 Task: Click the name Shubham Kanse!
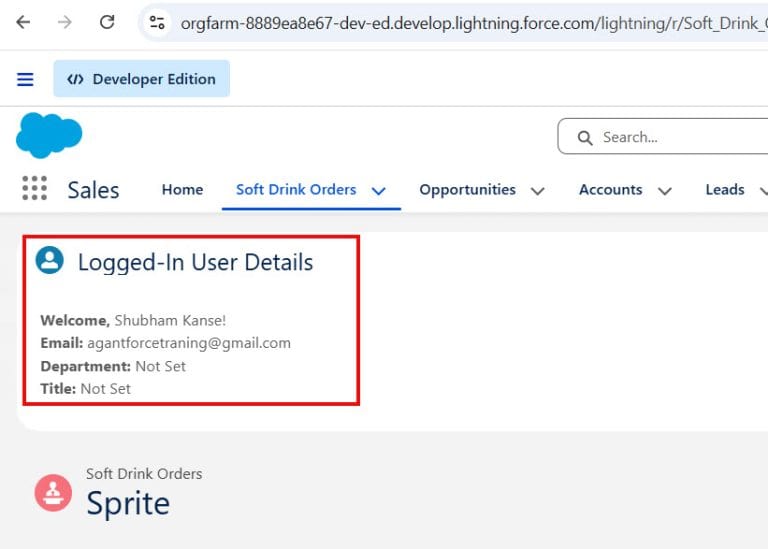click(x=170, y=320)
